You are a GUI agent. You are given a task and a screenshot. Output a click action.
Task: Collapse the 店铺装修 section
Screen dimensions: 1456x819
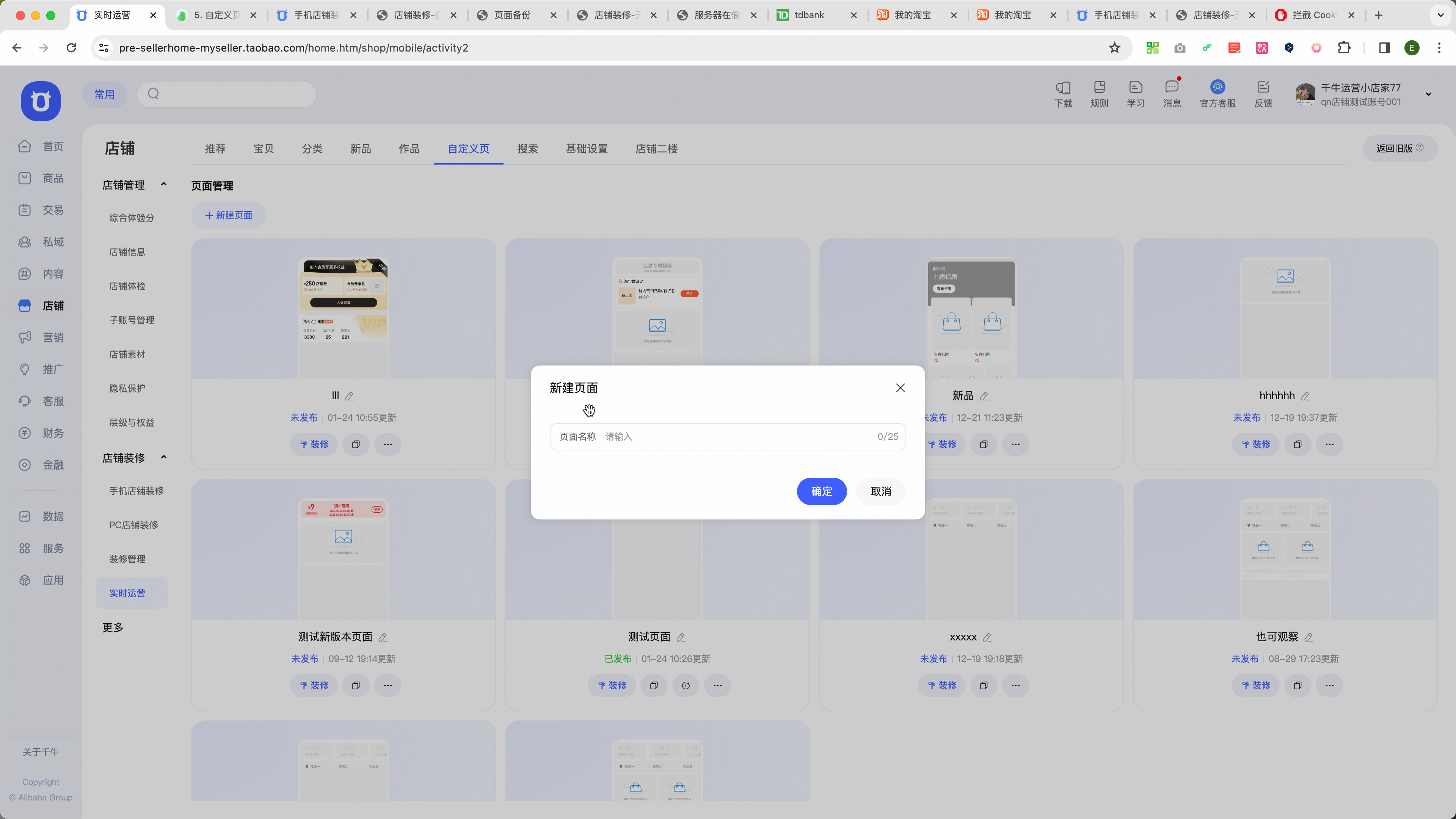163,457
